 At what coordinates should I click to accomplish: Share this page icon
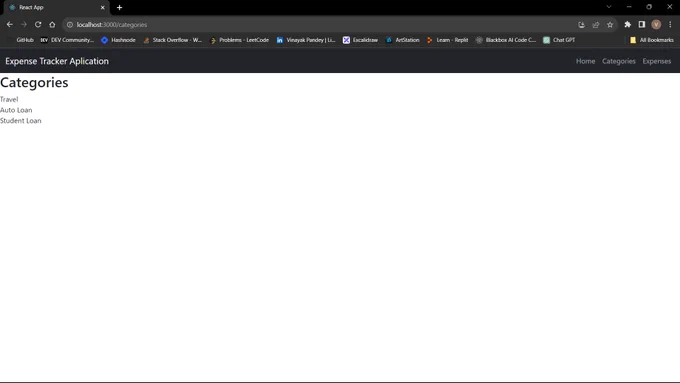[596, 25]
